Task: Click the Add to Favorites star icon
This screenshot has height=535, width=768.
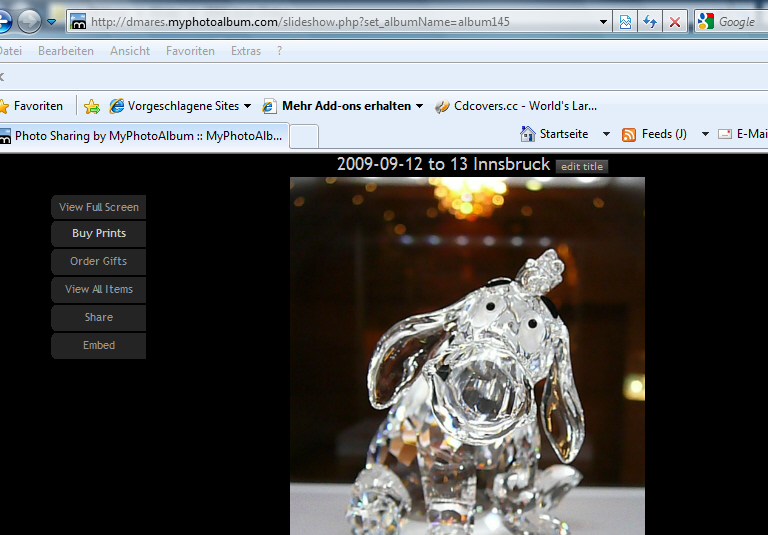Action: coord(92,106)
